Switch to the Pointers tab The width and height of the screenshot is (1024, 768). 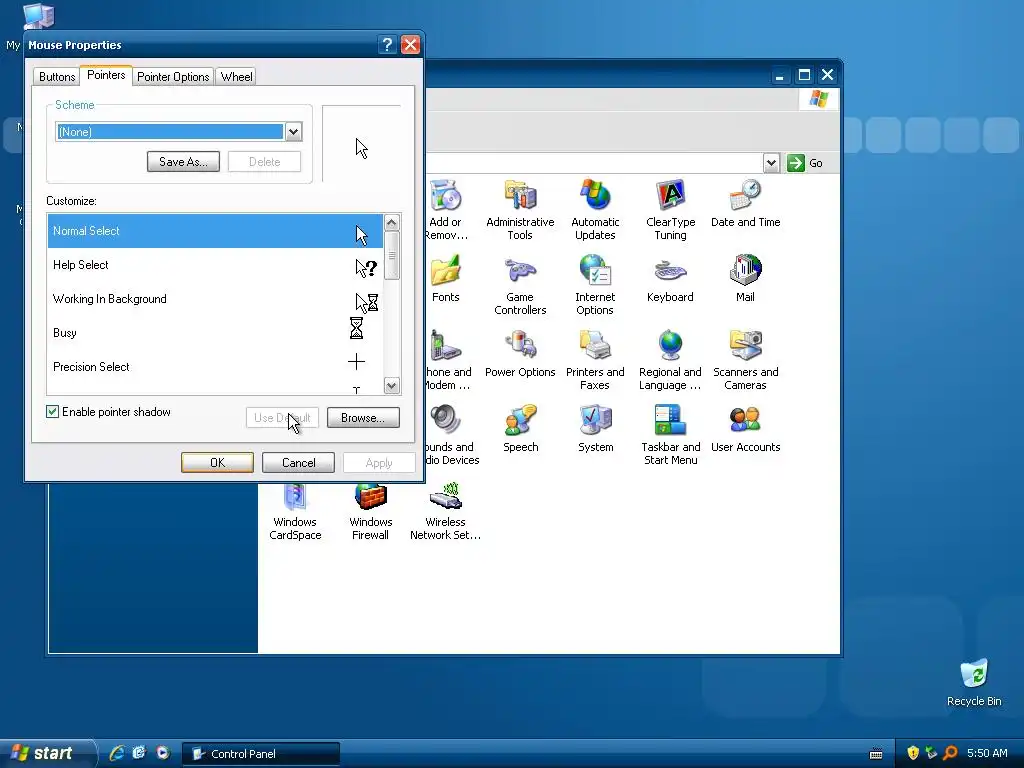pyautogui.click(x=106, y=75)
